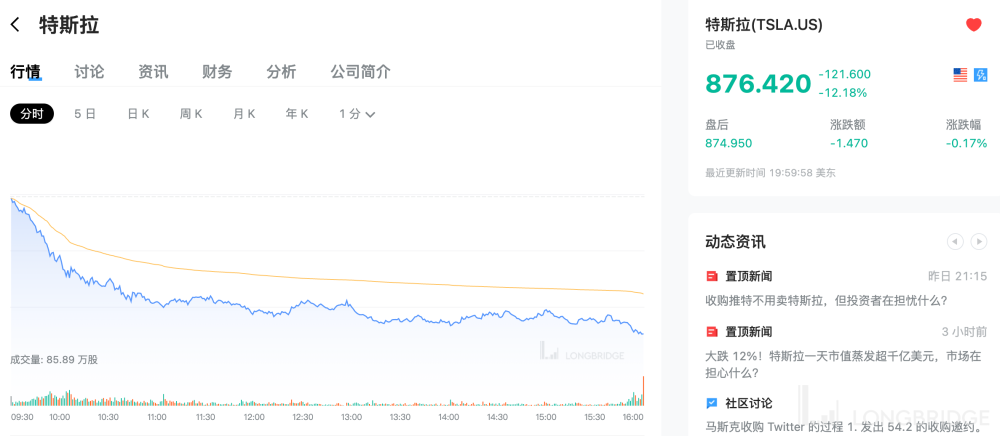Click the volume spike at 16:00
The width and height of the screenshot is (1000, 436).
643,392
